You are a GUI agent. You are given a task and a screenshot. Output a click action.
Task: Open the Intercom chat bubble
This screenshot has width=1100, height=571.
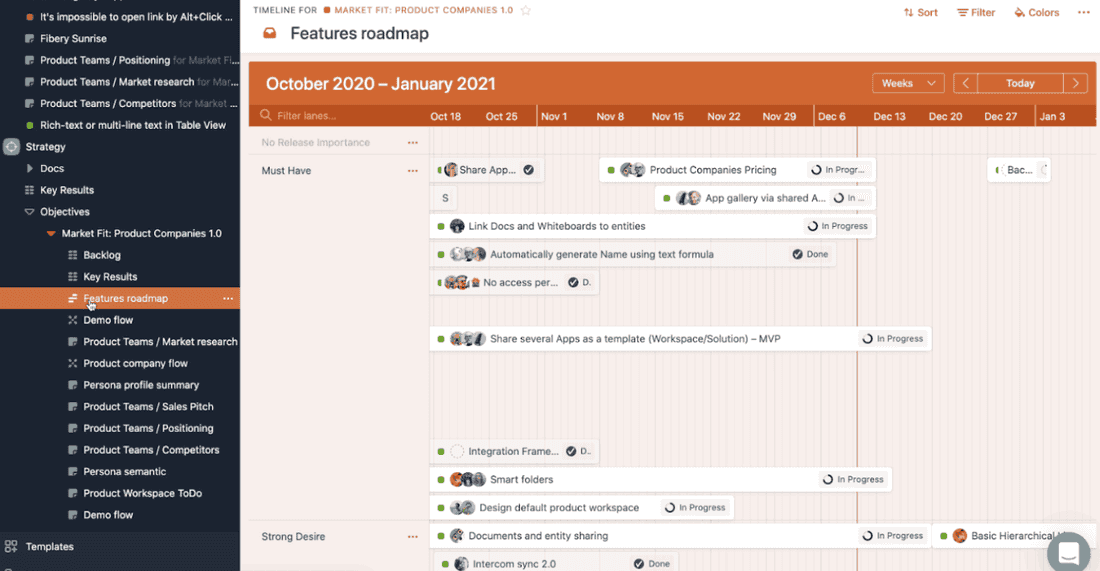click(x=1068, y=552)
